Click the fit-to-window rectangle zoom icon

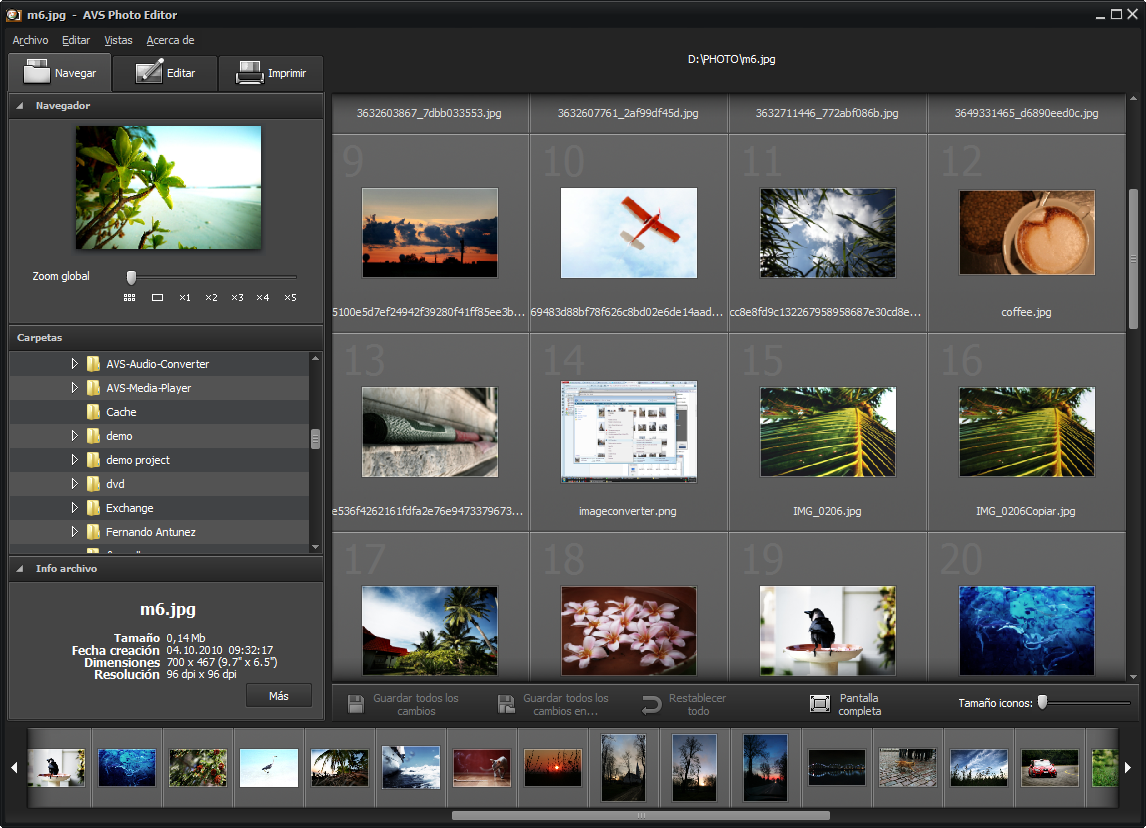(x=157, y=297)
